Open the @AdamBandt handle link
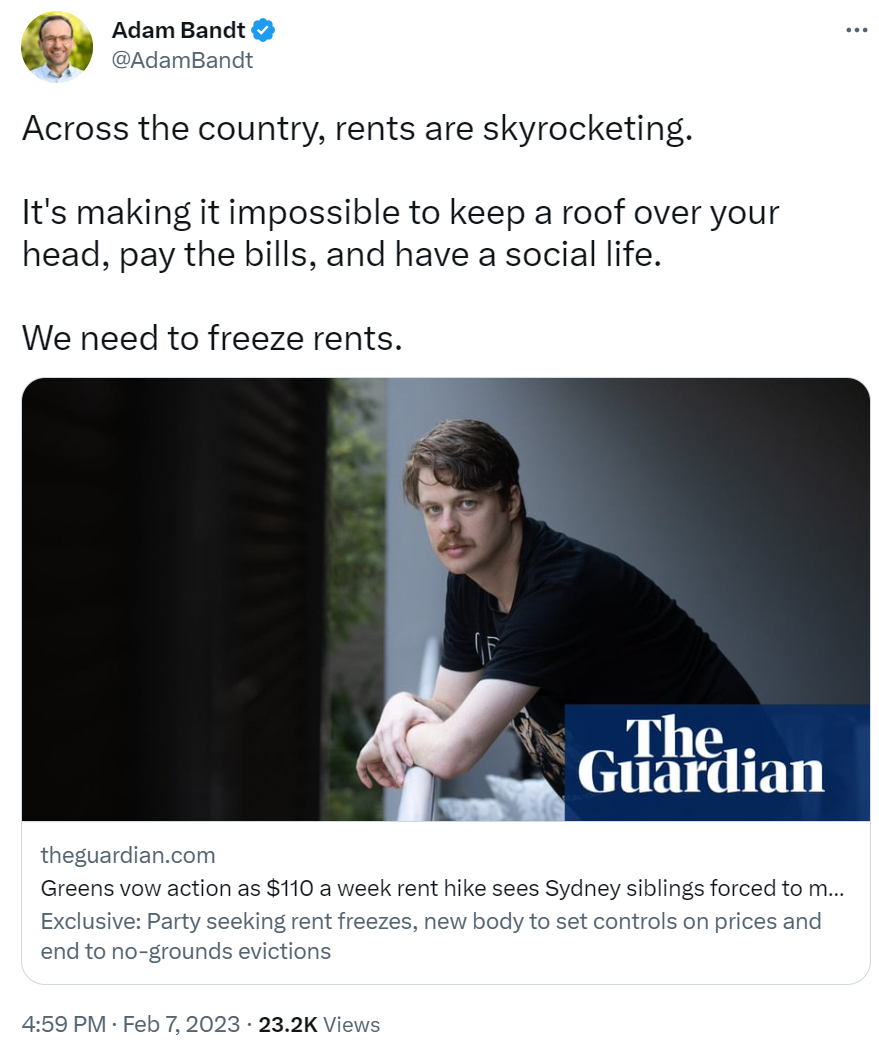Screen dimensions: 879x1043 pyautogui.click(x=182, y=60)
